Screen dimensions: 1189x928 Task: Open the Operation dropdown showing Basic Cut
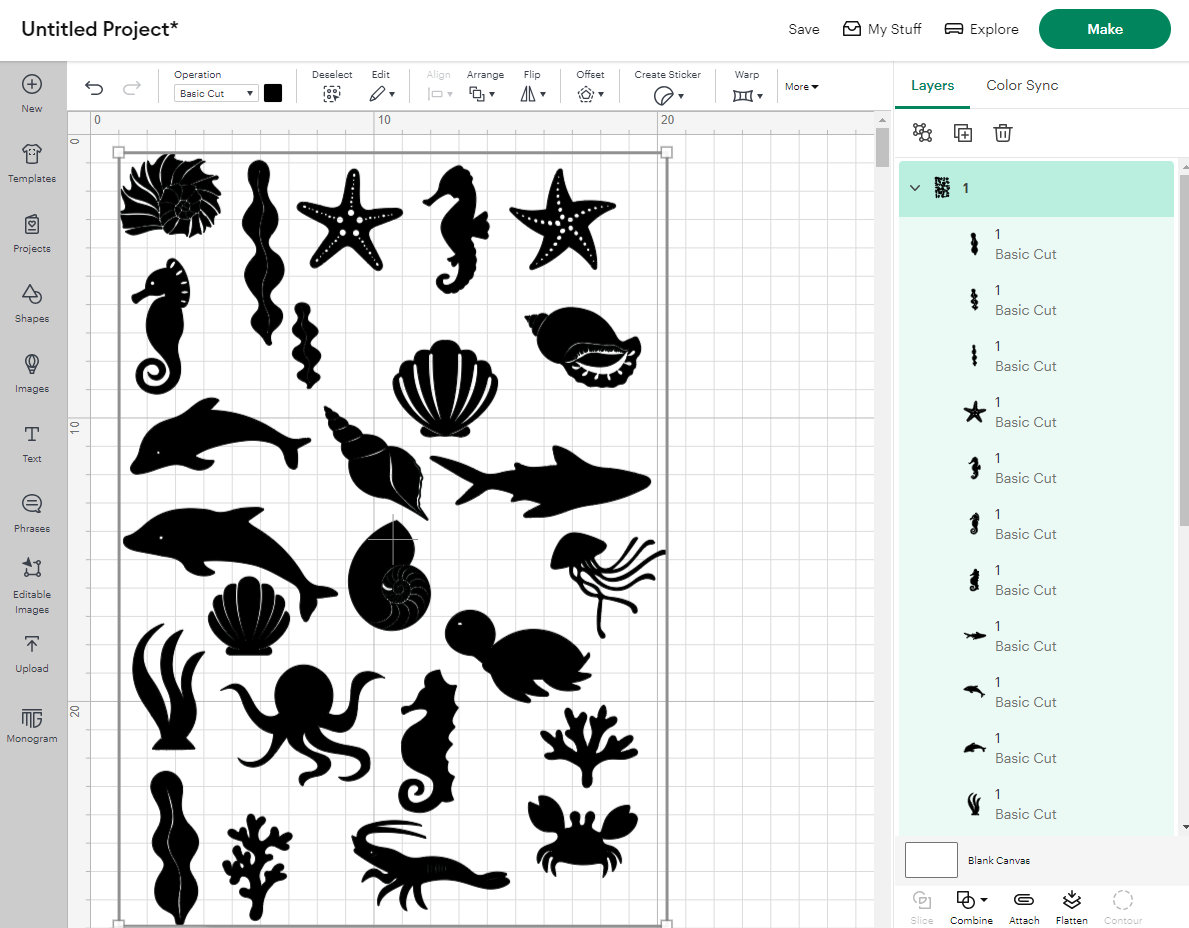[215, 92]
